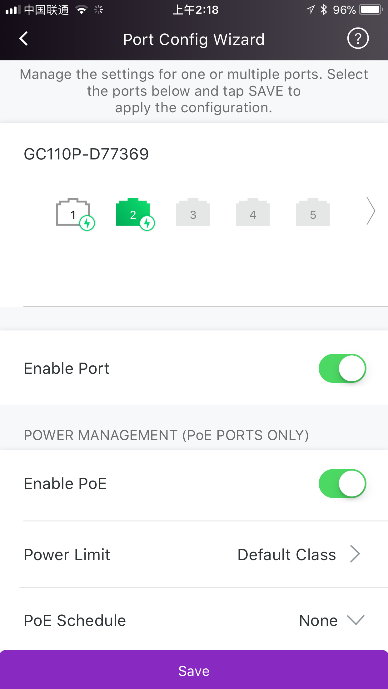The height and width of the screenshot is (689, 388).
Task: Tap the PoE lightning badge on port 1
Action: tap(87, 223)
